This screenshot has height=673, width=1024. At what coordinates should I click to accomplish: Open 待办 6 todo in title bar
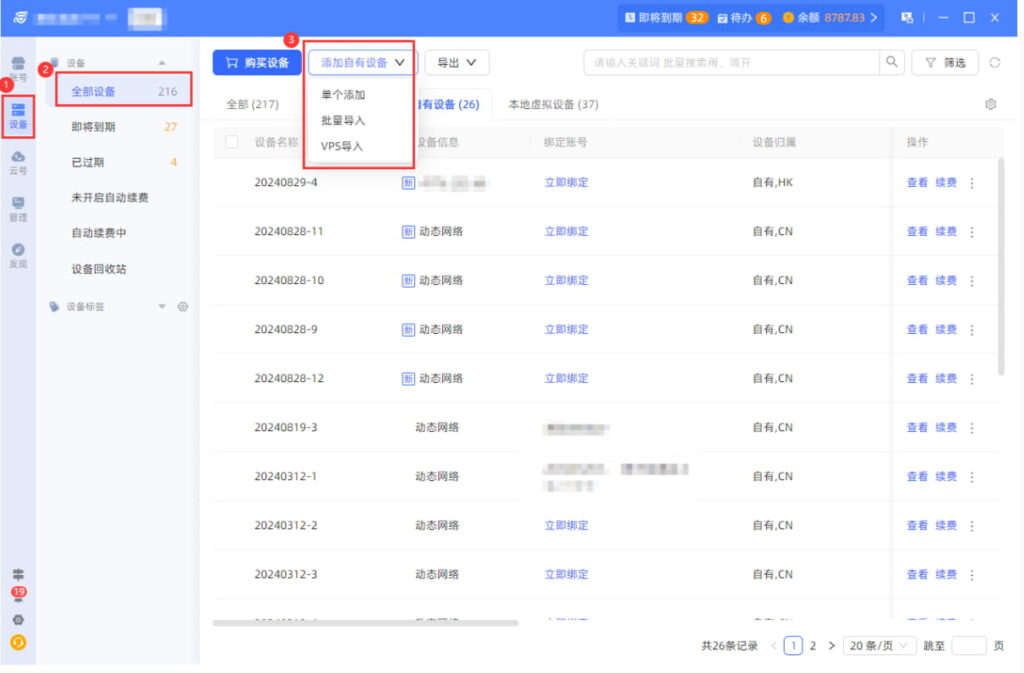tap(744, 18)
